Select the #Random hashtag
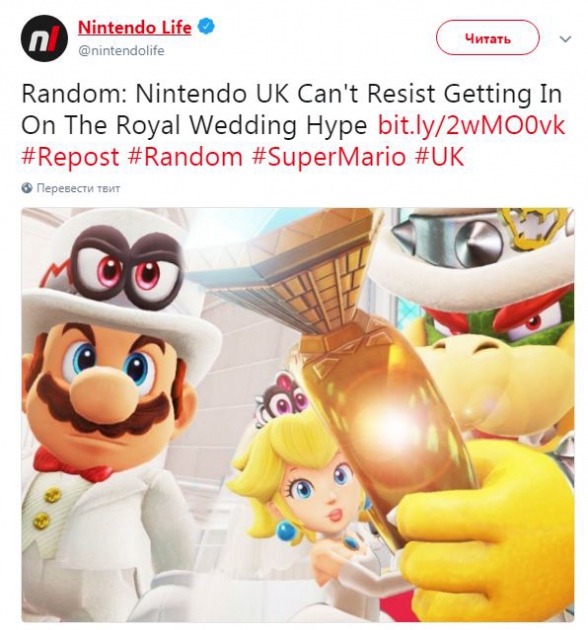The height and width of the screenshot is (630, 588). click(x=186, y=157)
